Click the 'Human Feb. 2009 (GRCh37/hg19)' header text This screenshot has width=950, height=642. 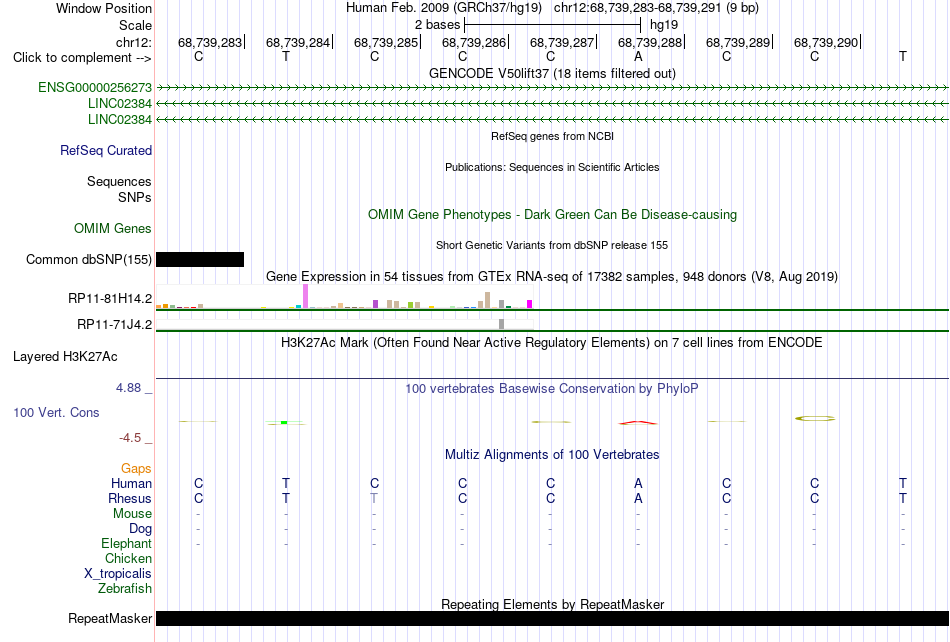443,8
